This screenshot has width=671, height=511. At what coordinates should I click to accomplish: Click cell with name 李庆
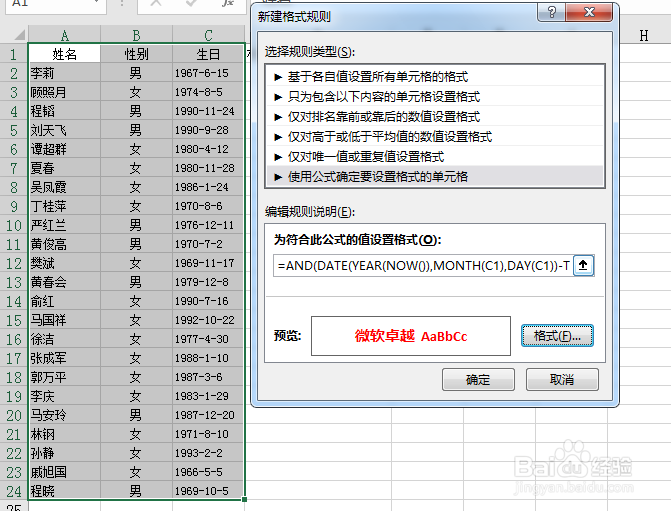[x=64, y=396]
